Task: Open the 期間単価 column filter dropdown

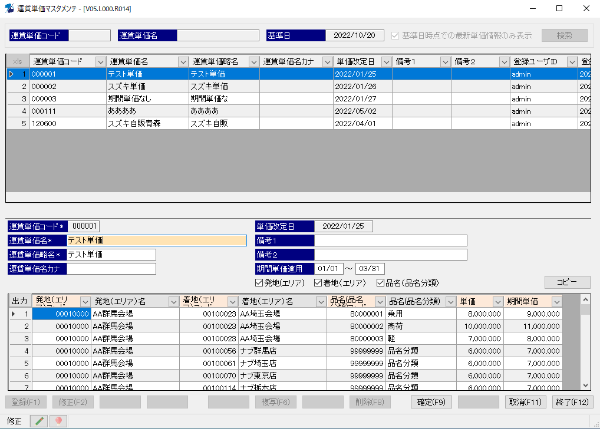Action: click(x=557, y=302)
